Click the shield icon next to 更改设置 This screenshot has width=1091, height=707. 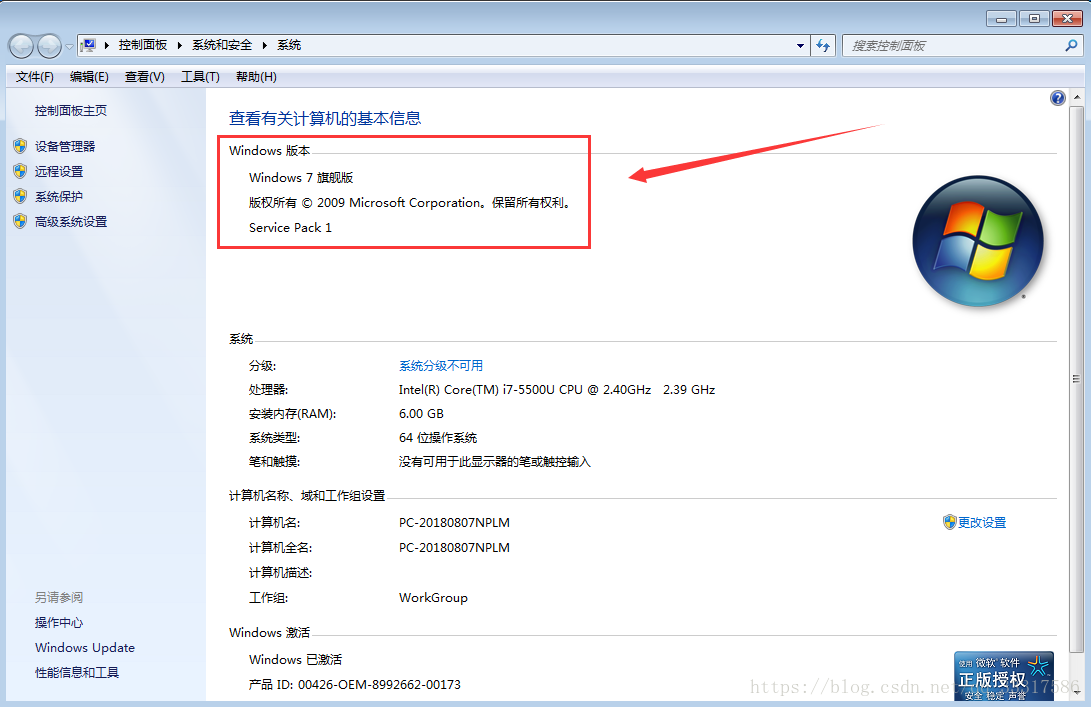click(x=950, y=522)
